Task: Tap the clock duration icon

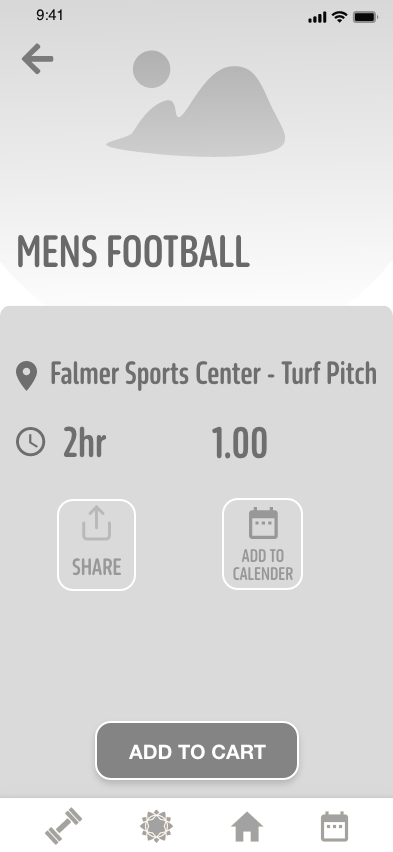Action: point(30,442)
